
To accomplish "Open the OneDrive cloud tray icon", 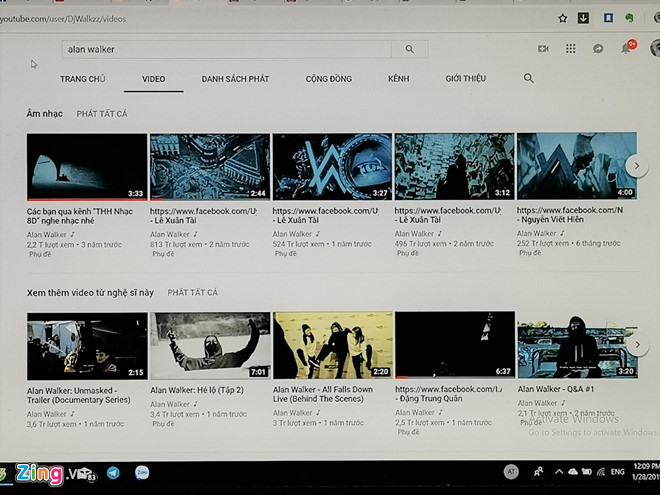I will click(x=573, y=472).
